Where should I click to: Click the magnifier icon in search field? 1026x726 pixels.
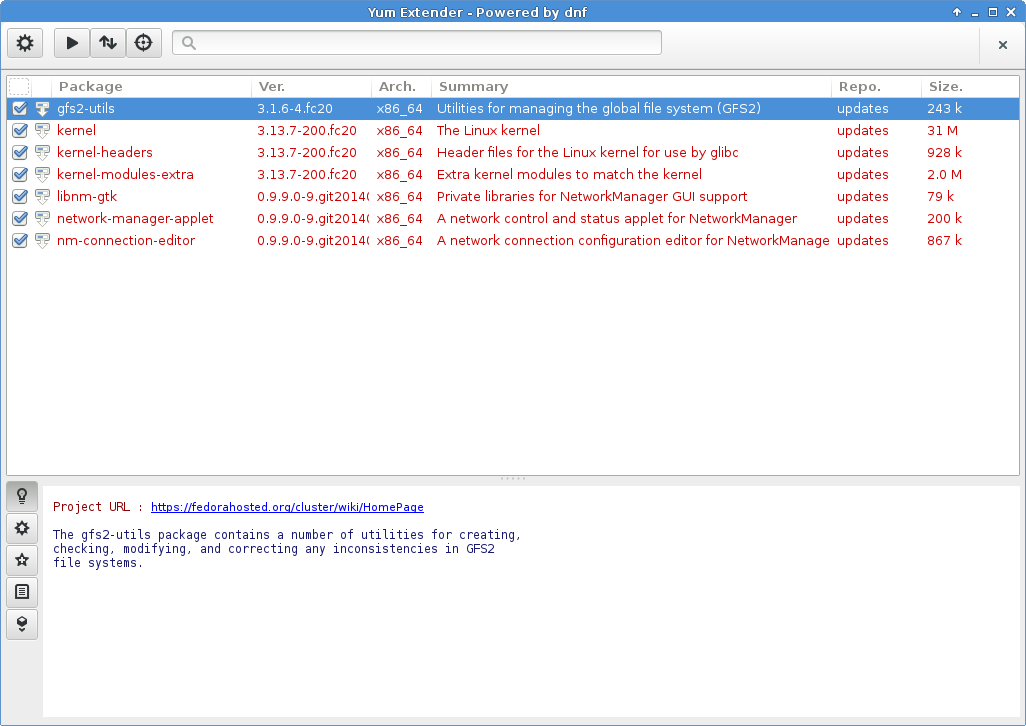[x=188, y=43]
